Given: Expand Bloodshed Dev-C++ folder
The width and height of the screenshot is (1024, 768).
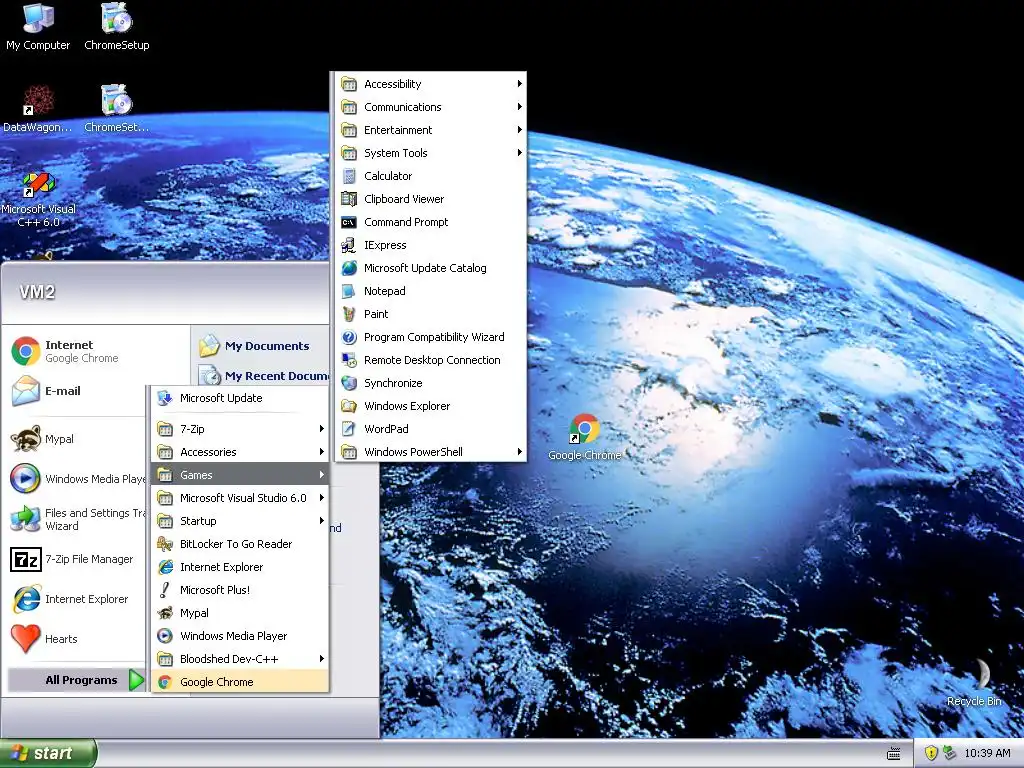Looking at the screenshot, I should (240, 659).
